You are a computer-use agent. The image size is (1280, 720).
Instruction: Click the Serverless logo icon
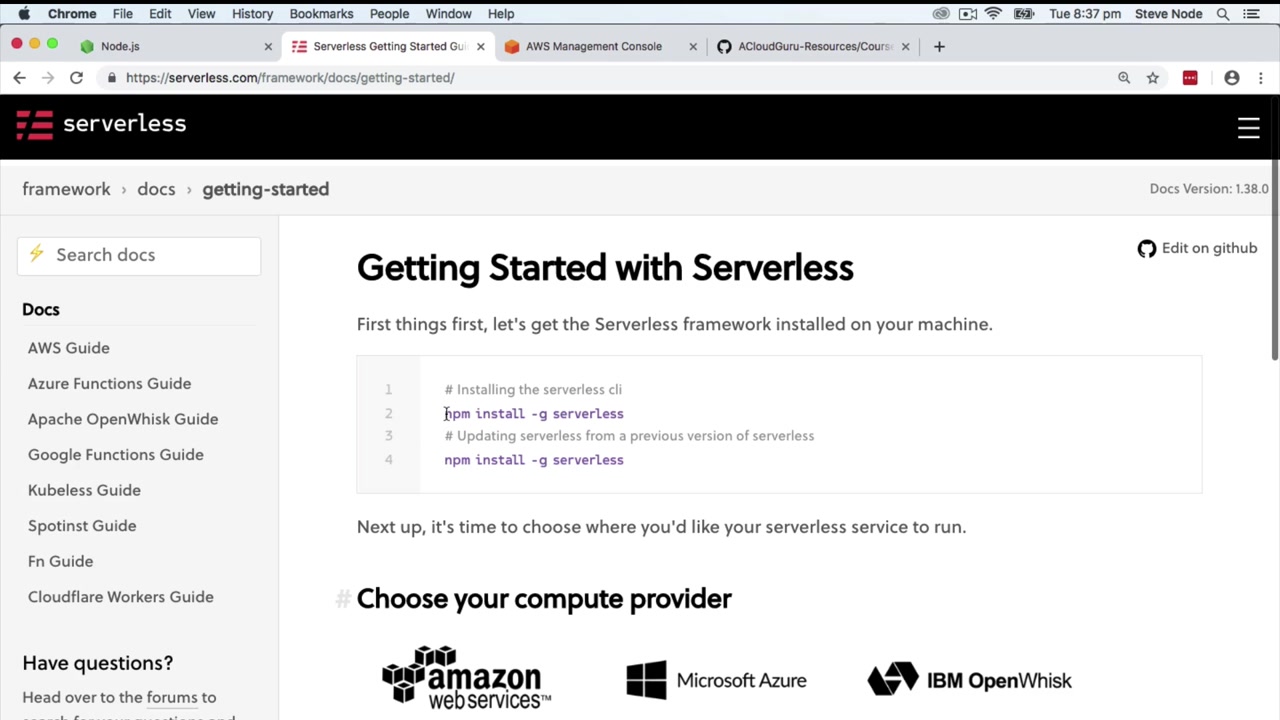pyautogui.click(x=34, y=125)
